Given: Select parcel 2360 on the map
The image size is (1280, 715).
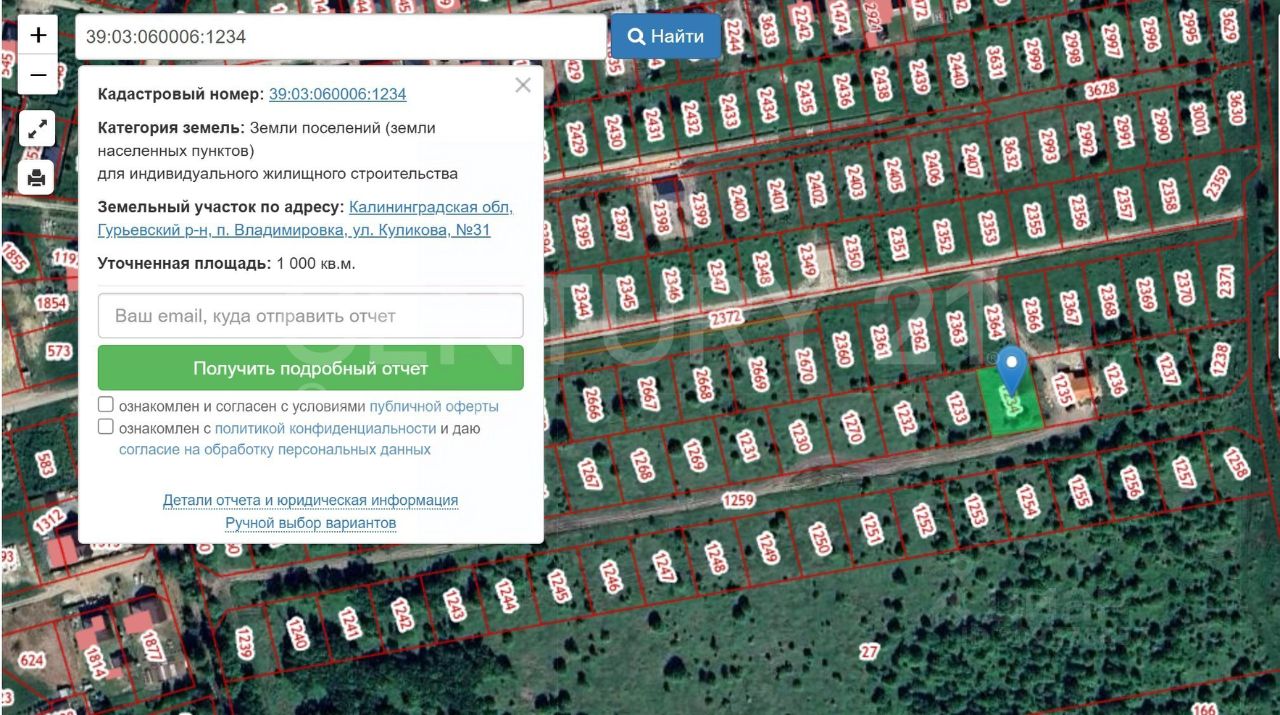Looking at the screenshot, I should point(843,349).
